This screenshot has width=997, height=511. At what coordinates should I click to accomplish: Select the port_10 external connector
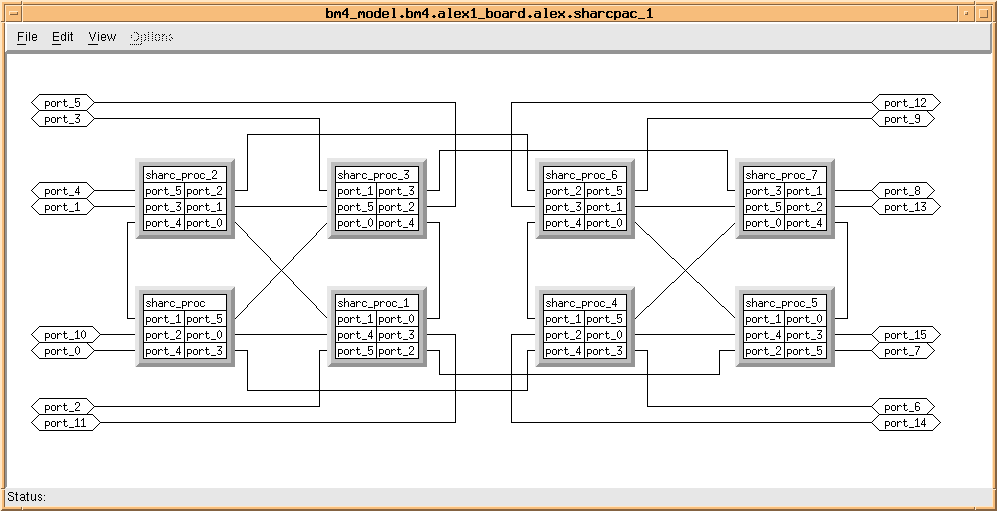(x=66, y=335)
